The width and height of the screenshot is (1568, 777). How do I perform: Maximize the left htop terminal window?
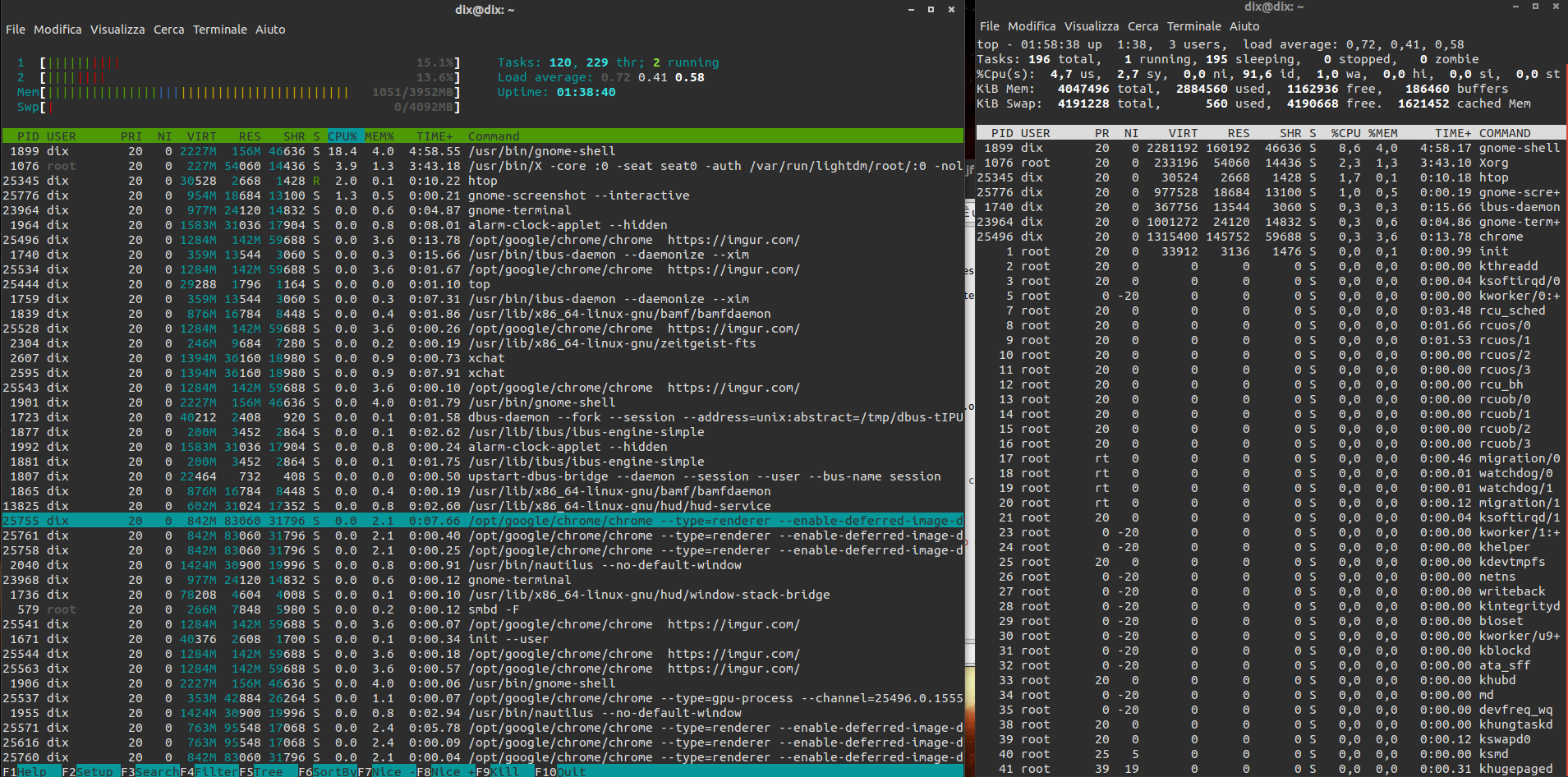pyautogui.click(x=931, y=10)
